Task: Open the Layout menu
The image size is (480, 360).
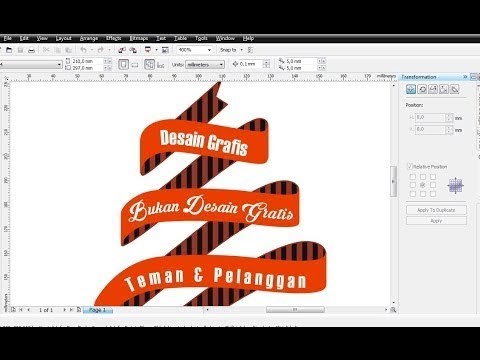Action: (63, 38)
